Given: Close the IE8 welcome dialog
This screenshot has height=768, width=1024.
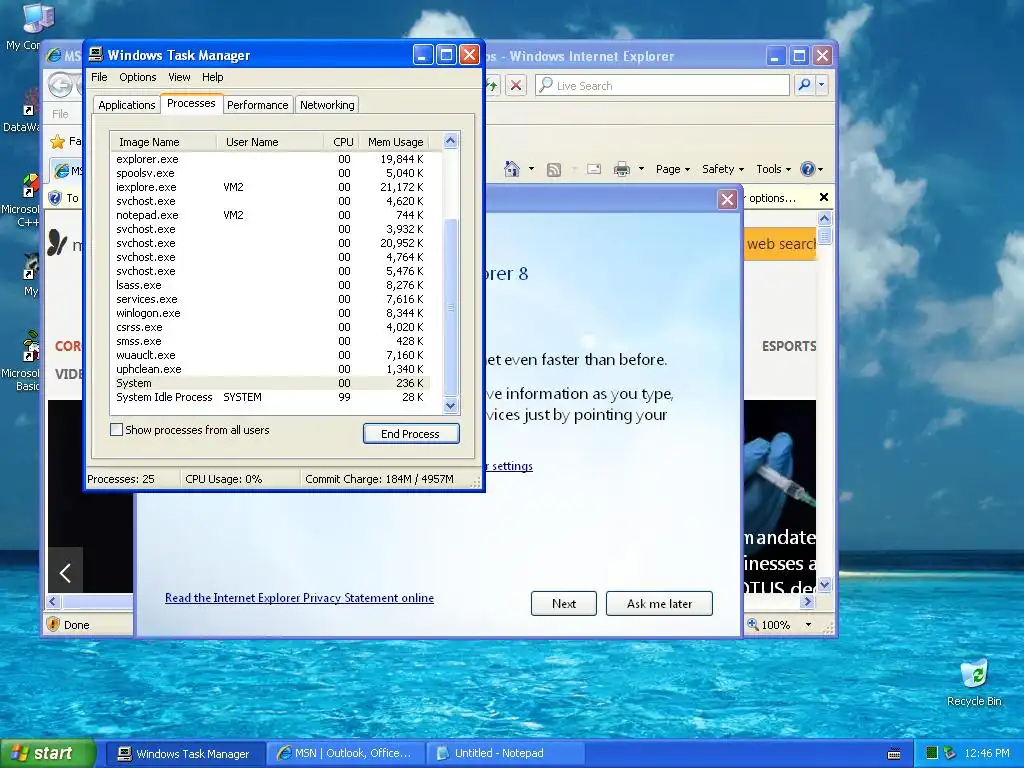Looking at the screenshot, I should 727,199.
